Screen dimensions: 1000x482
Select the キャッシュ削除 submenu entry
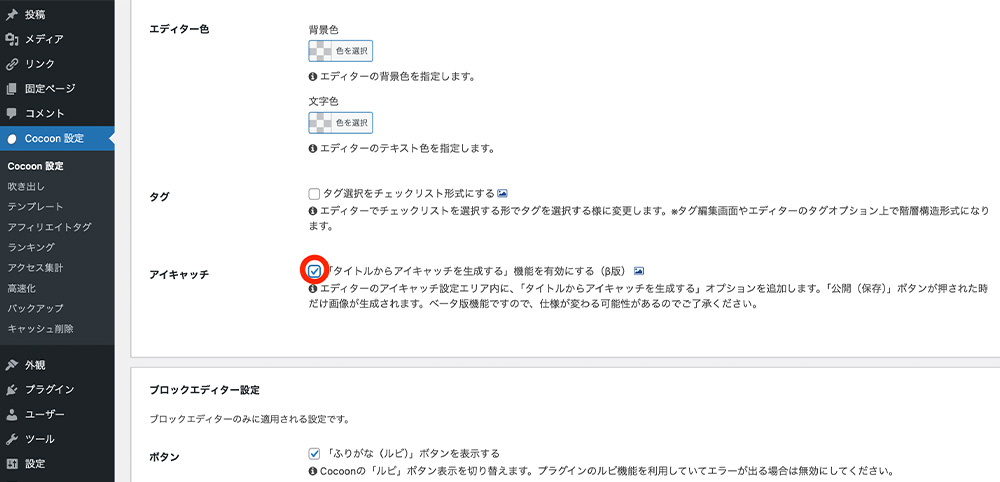pyautogui.click(x=40, y=328)
